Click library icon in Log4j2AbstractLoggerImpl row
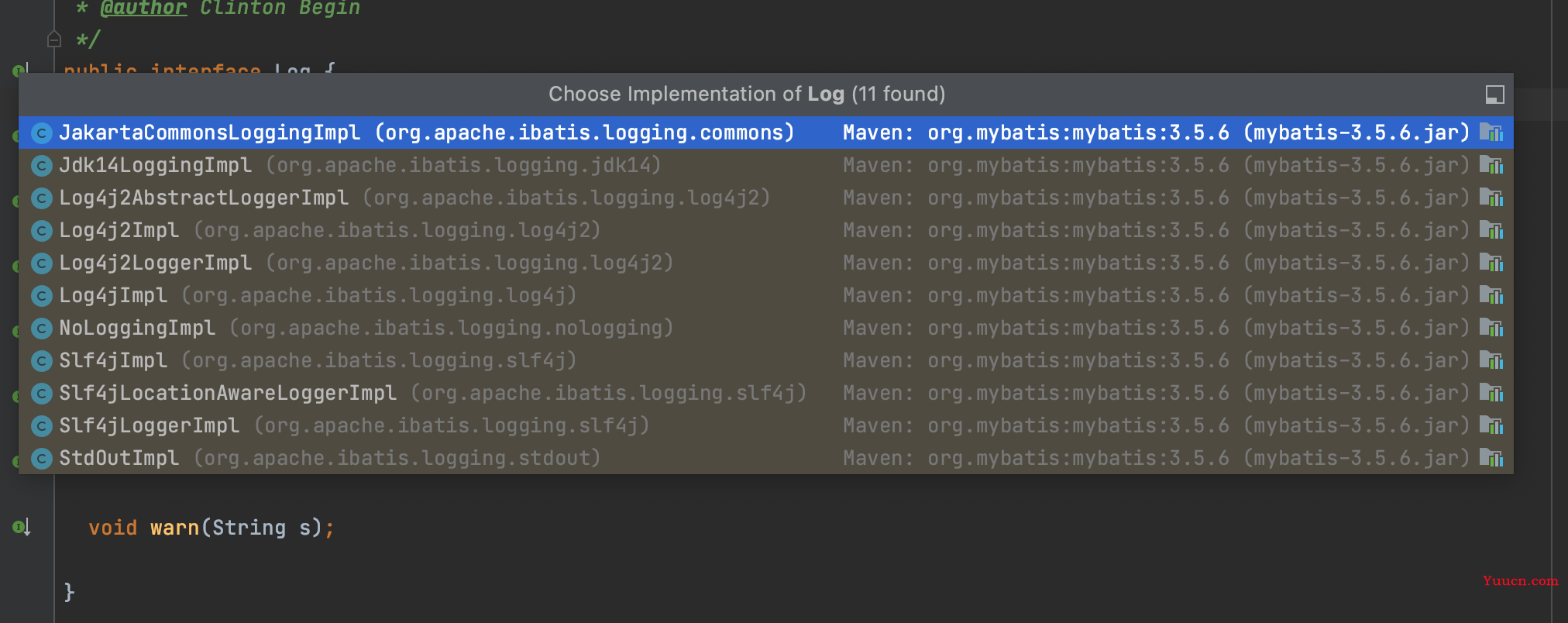1568x623 pixels. 1491,198
